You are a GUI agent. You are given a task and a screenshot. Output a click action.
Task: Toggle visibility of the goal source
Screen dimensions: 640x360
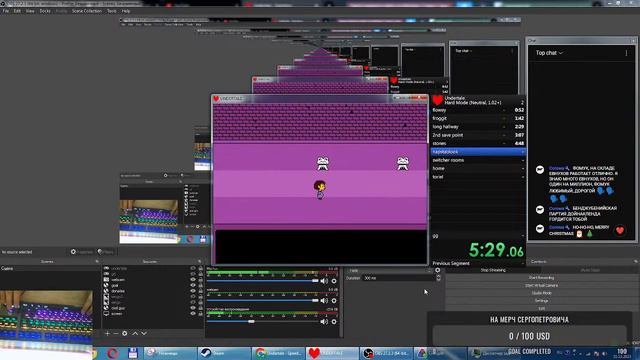(x=193, y=285)
